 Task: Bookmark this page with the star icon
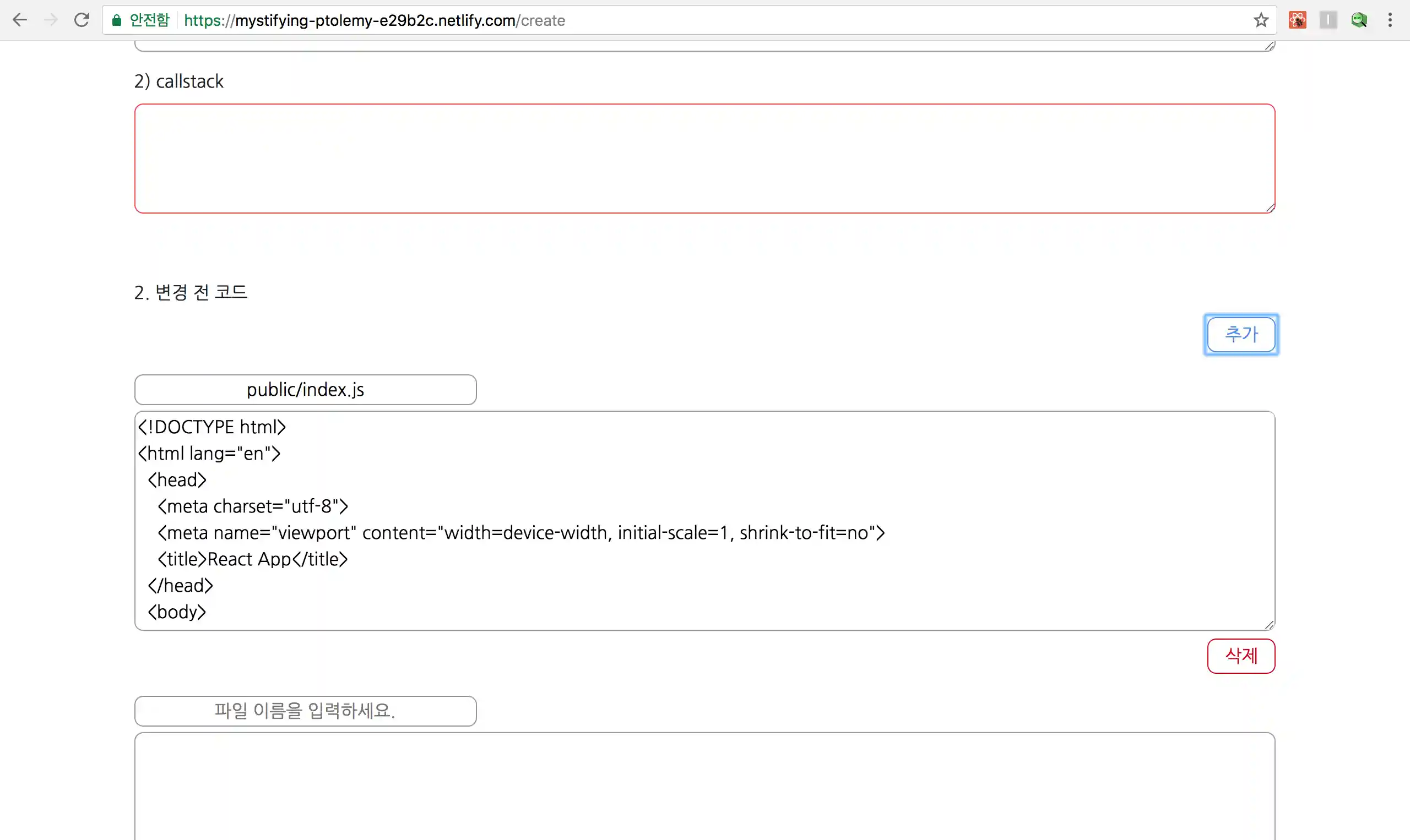[1260, 20]
